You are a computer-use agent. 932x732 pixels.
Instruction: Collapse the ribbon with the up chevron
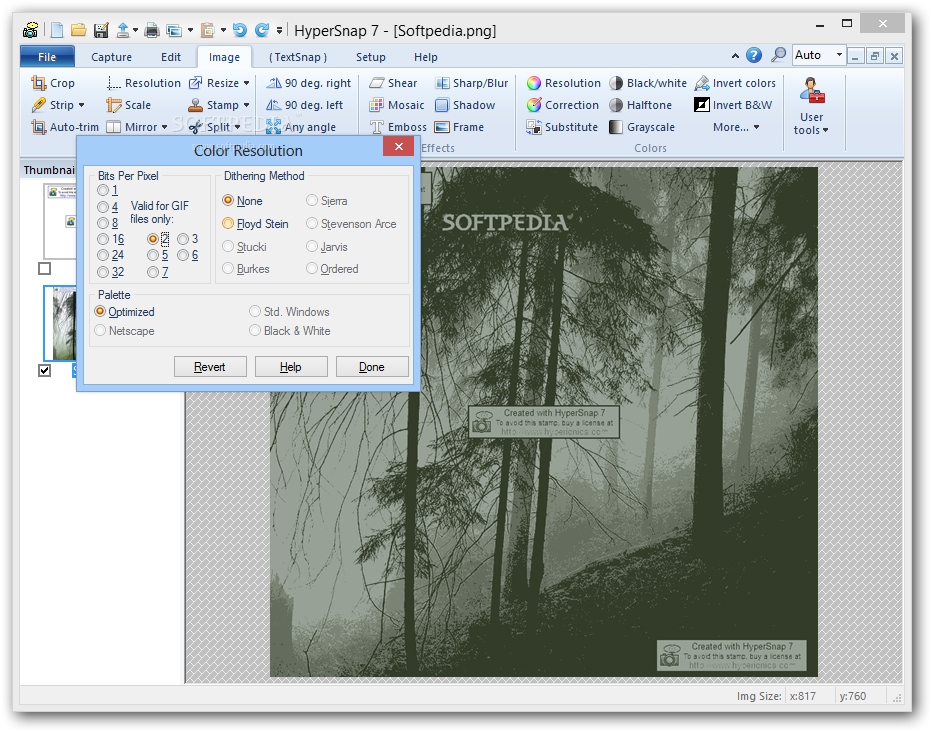click(x=735, y=56)
